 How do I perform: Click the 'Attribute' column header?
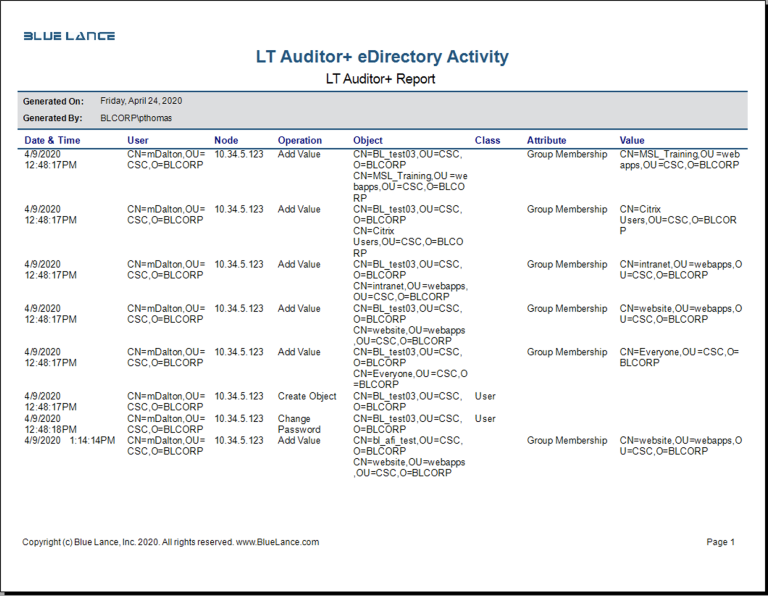pyautogui.click(x=546, y=141)
